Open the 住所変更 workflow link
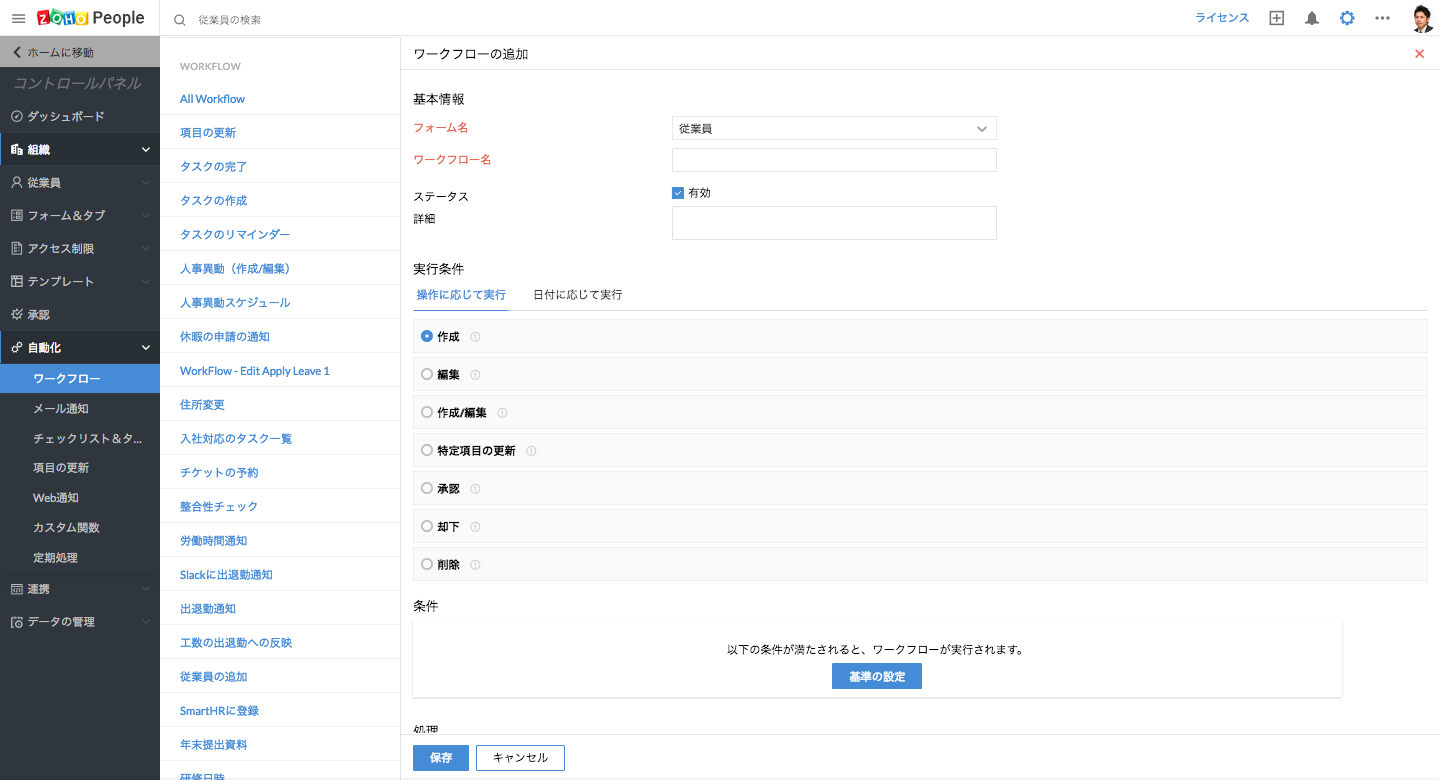The image size is (1440, 780). click(x=202, y=405)
